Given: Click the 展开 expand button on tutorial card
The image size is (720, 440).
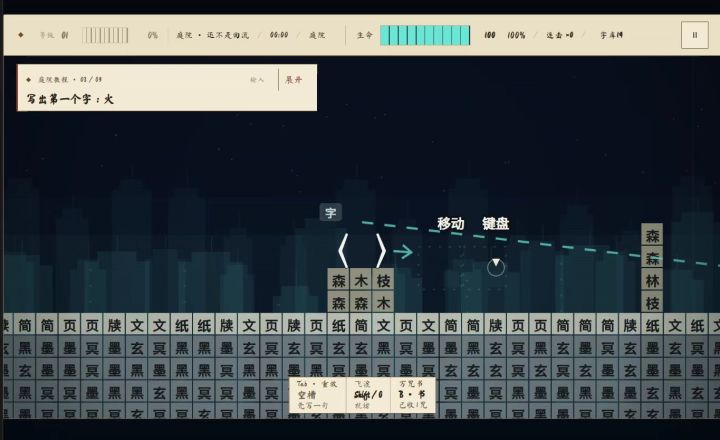Looking at the screenshot, I should tap(294, 80).
